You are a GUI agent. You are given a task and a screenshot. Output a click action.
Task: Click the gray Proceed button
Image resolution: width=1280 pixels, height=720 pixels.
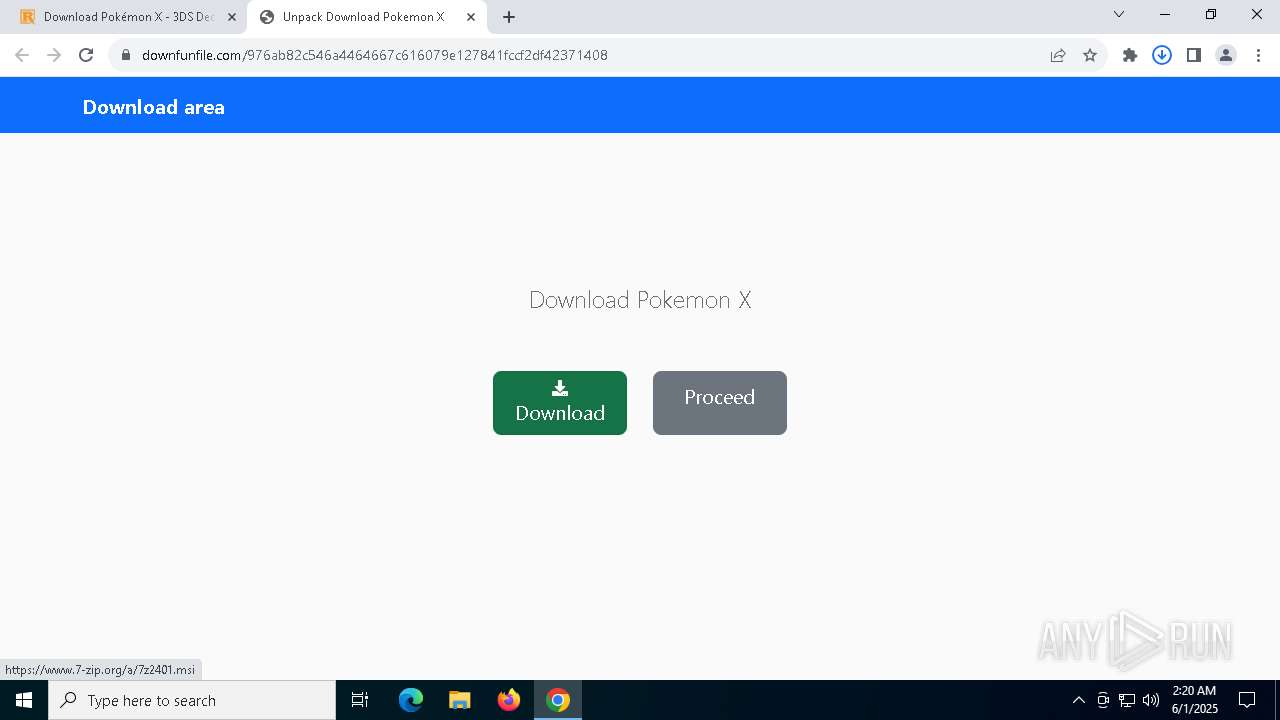pos(720,403)
